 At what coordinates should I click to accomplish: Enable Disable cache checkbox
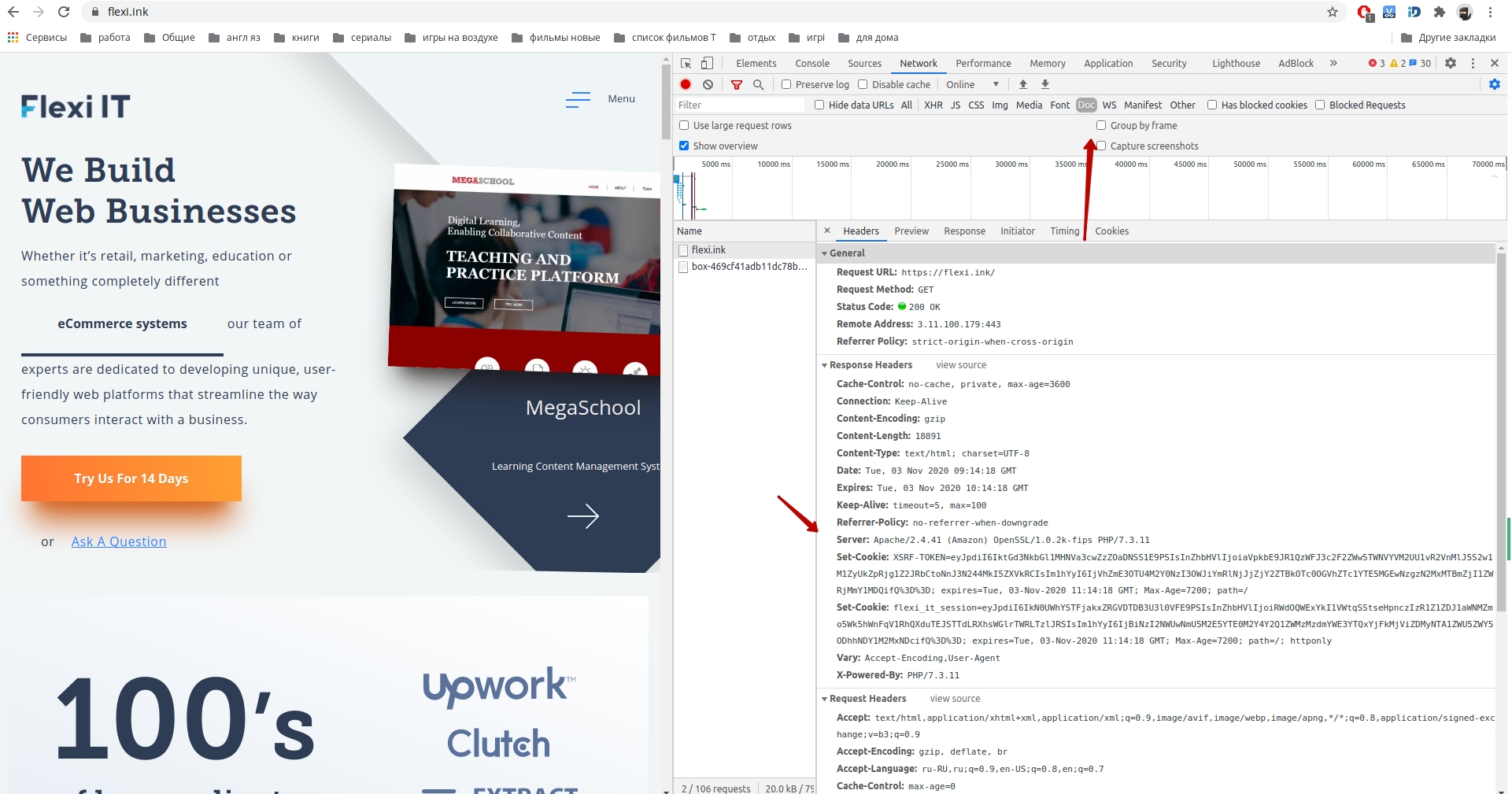(x=863, y=84)
